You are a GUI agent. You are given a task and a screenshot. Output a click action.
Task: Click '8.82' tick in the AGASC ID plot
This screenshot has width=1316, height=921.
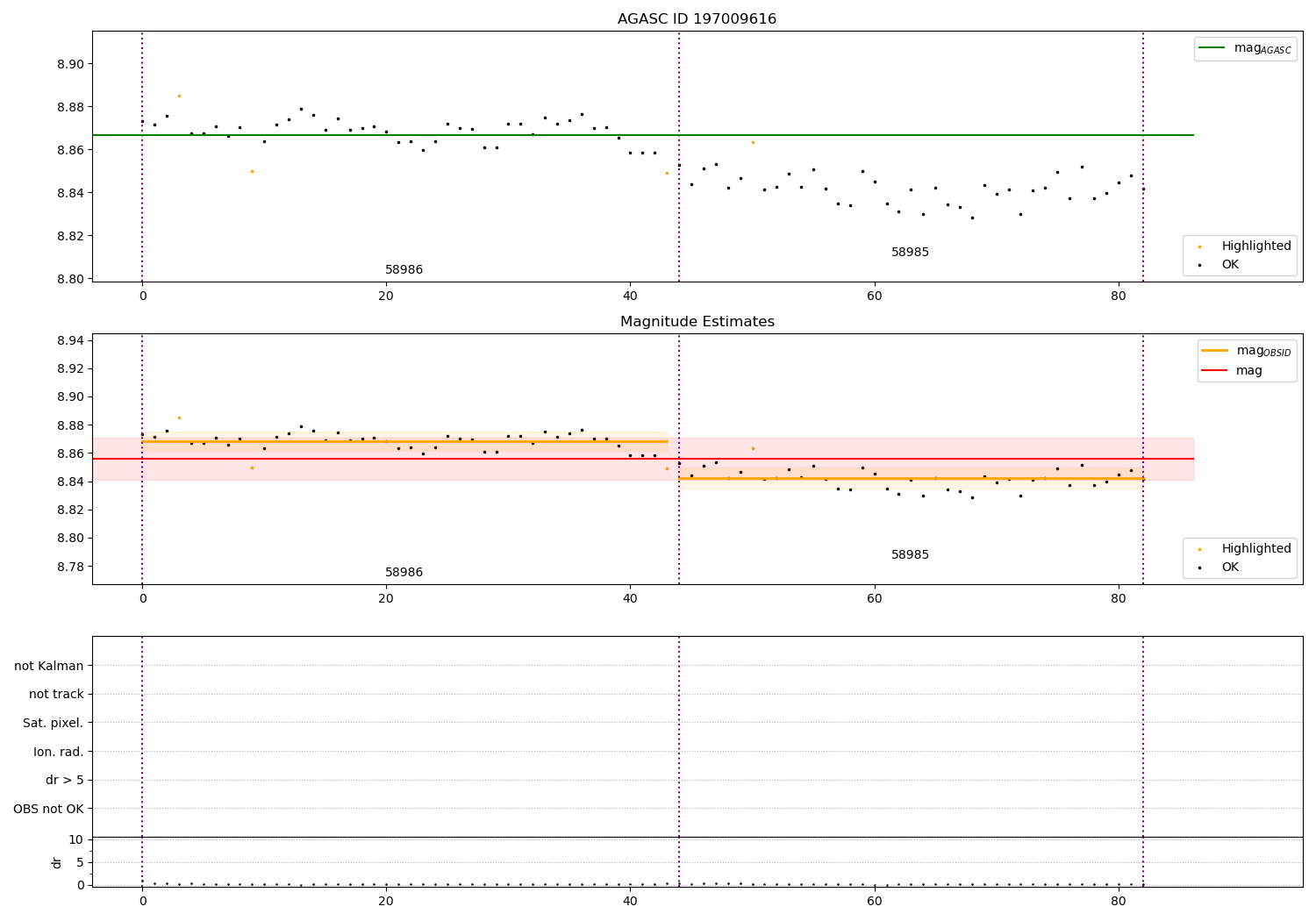tap(69, 236)
